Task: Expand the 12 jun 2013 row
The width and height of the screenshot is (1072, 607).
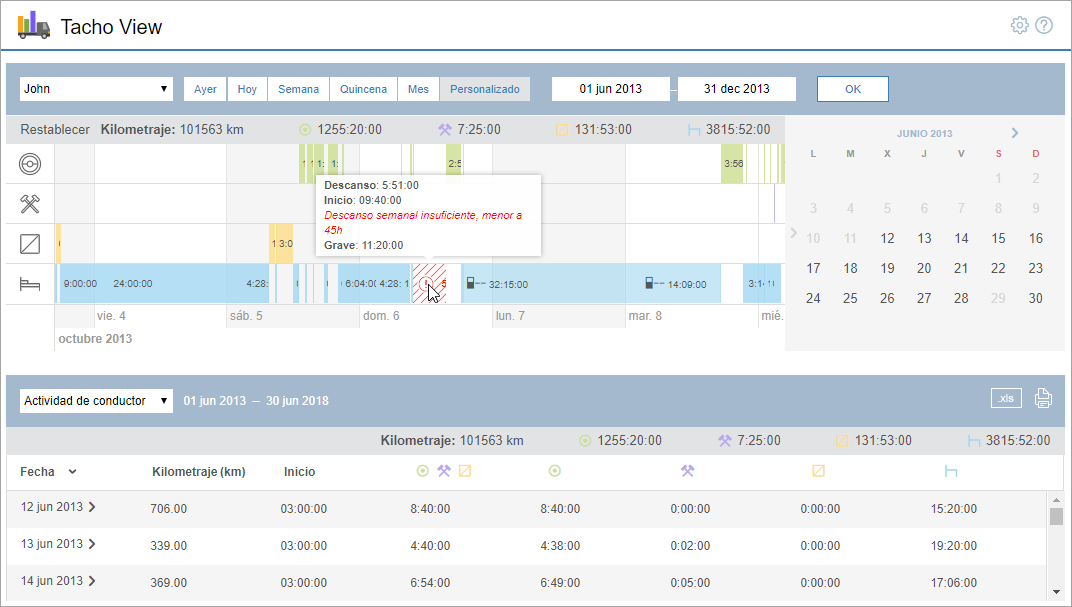Action: [x=93, y=508]
